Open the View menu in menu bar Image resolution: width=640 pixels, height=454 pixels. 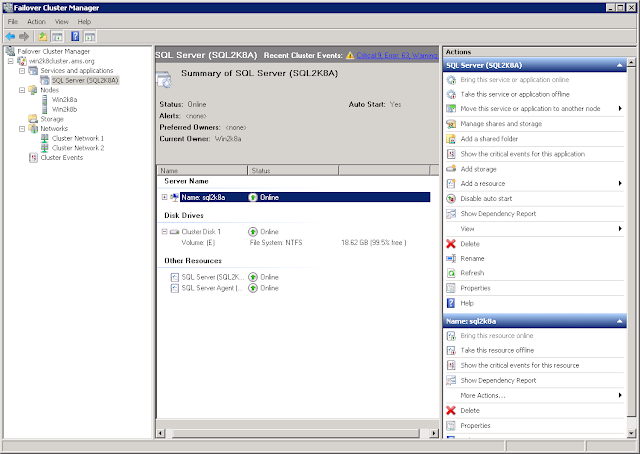(62, 22)
